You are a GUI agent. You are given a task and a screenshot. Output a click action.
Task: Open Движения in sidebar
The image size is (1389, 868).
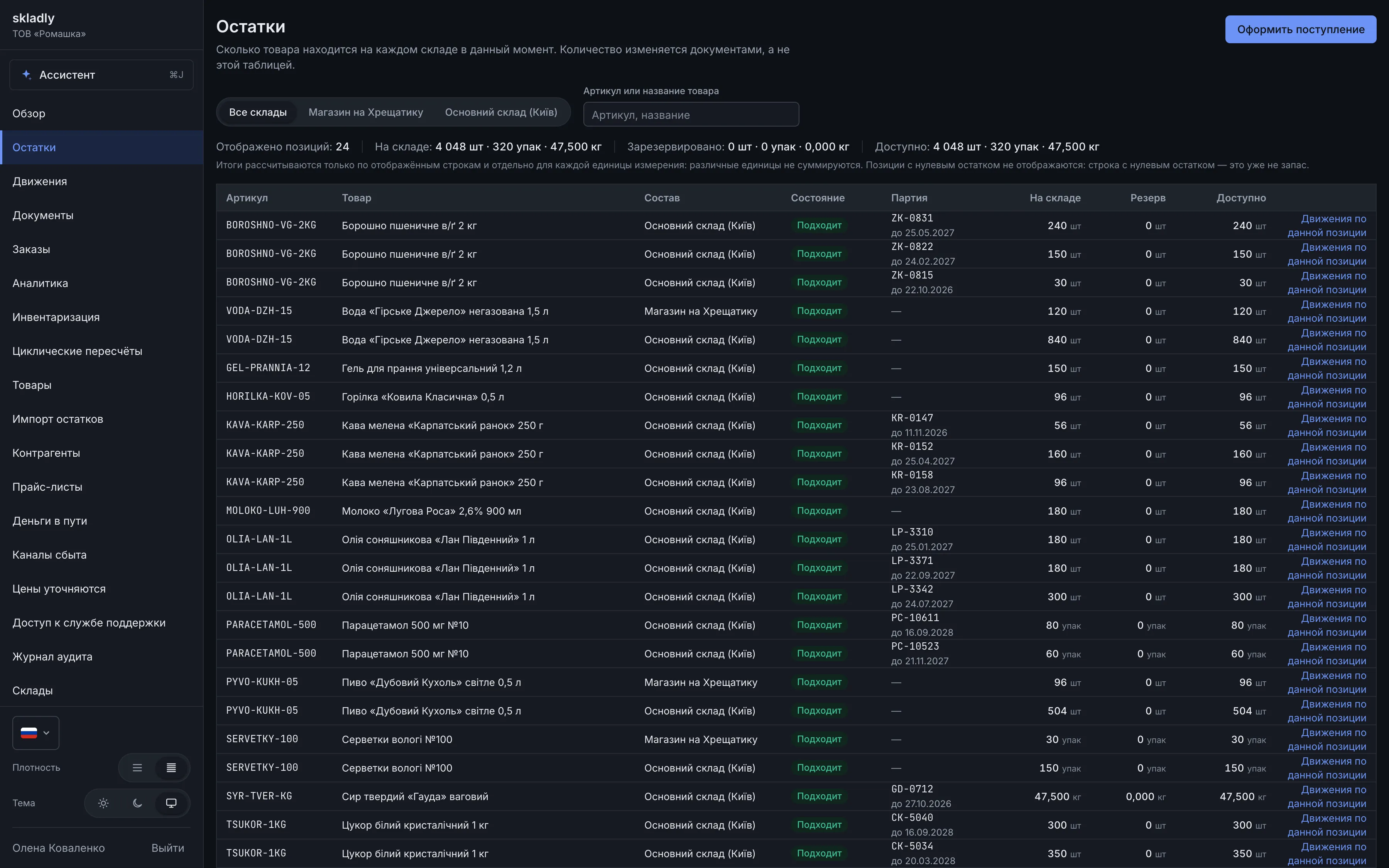101,181
